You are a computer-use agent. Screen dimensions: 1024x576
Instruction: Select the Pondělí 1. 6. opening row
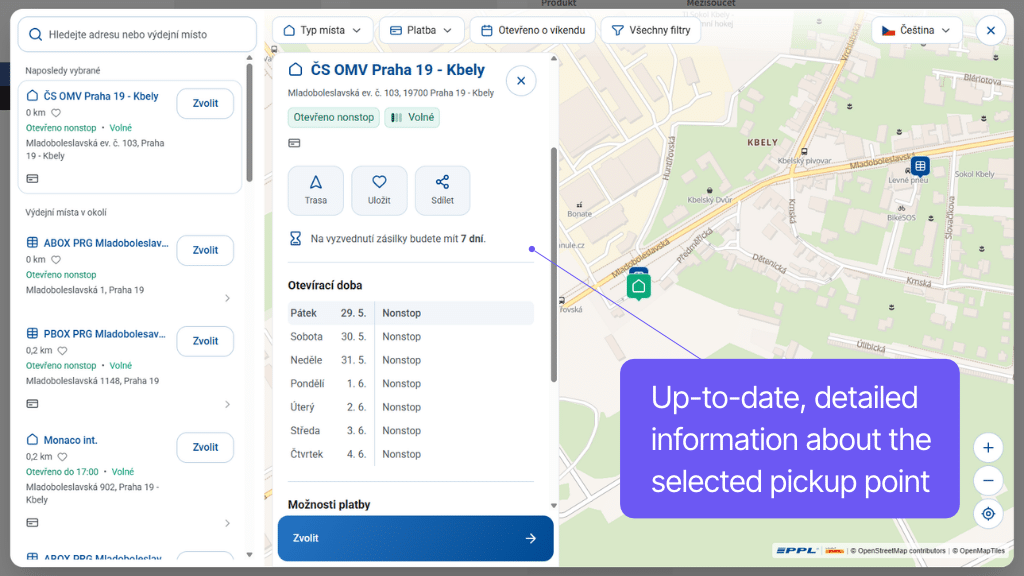(x=411, y=383)
